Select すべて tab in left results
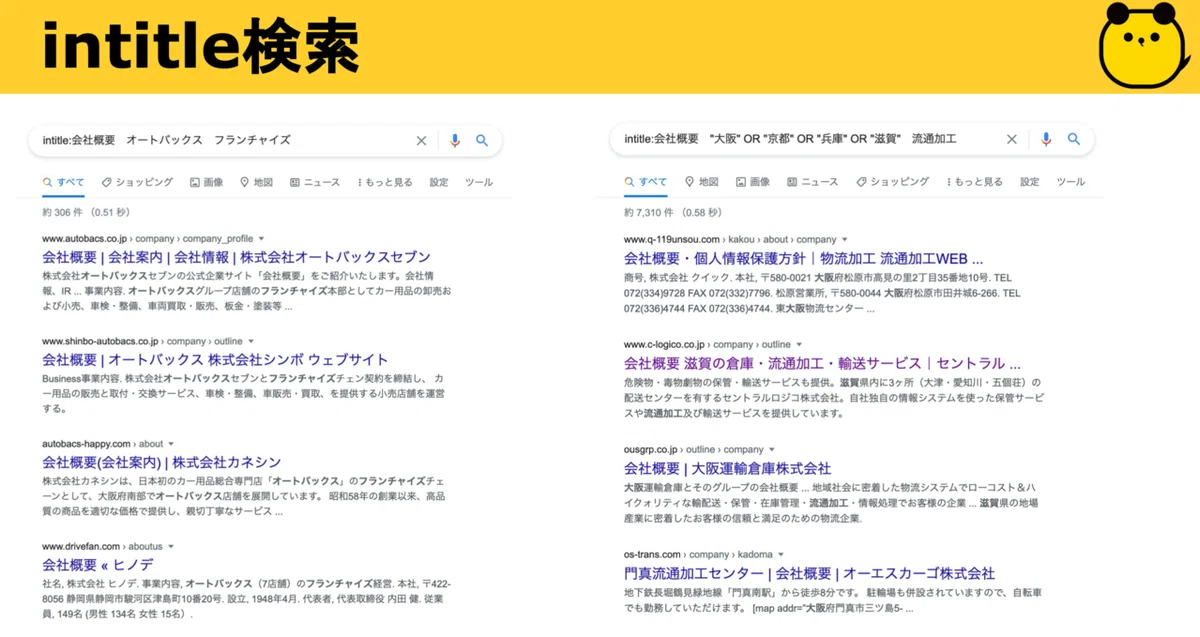 coord(63,183)
